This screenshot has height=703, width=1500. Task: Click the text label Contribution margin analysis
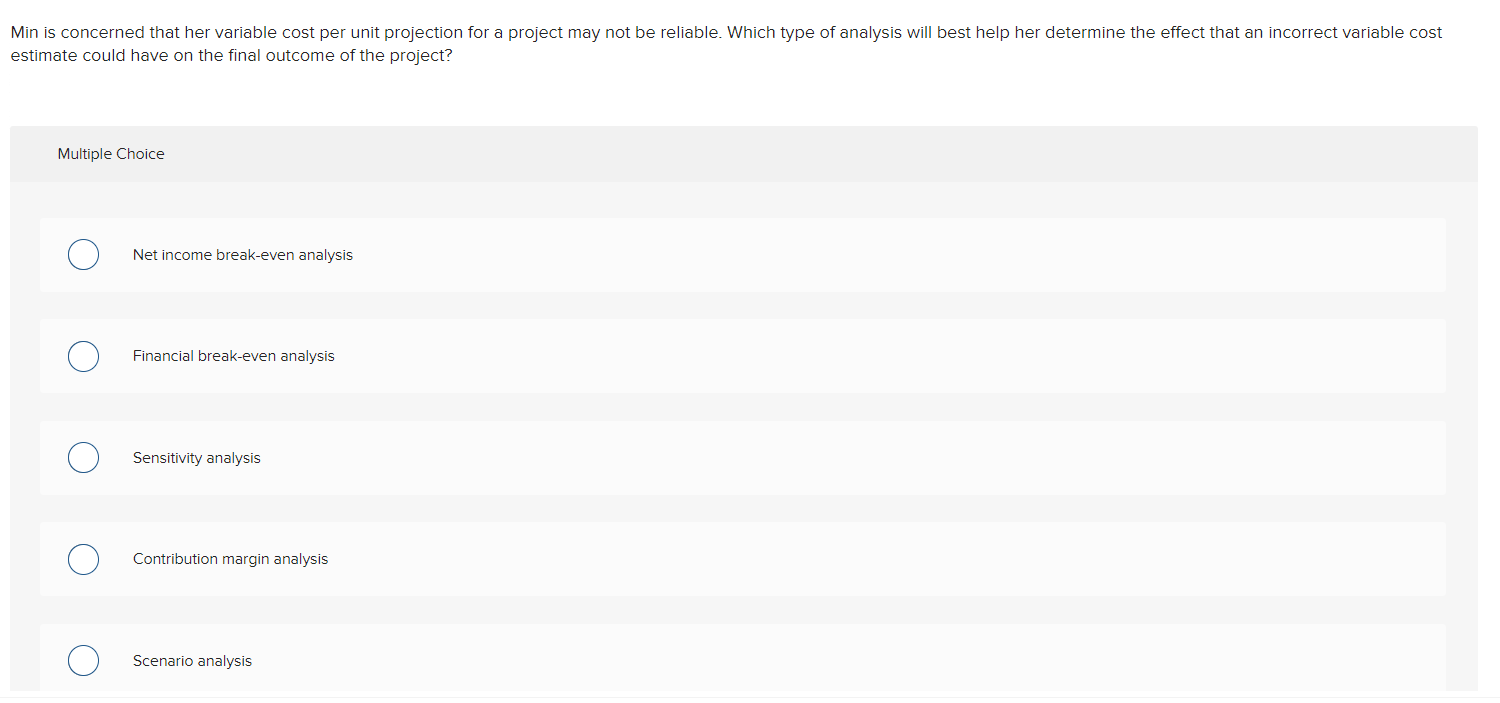(230, 559)
